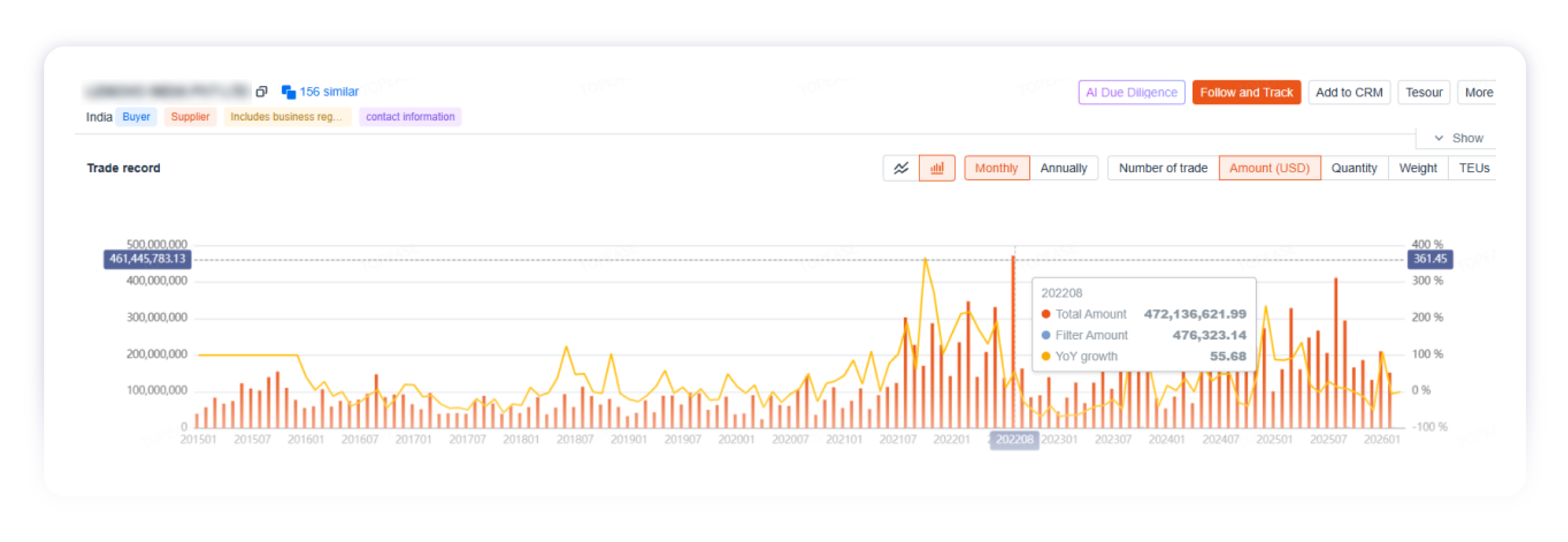Switch metric to Weight
Screen dimensions: 1568x542
(1418, 169)
